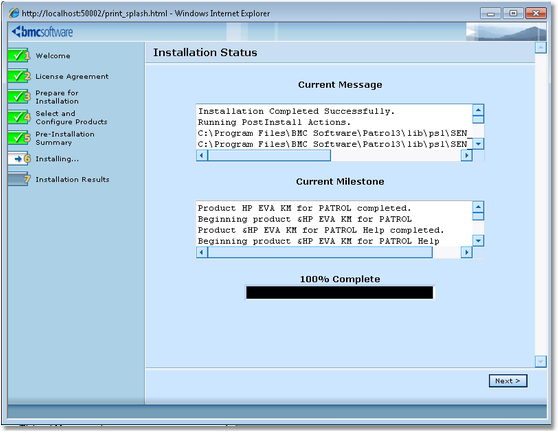
Task: Click page scroll down arrow at right edge
Action: (x=541, y=361)
